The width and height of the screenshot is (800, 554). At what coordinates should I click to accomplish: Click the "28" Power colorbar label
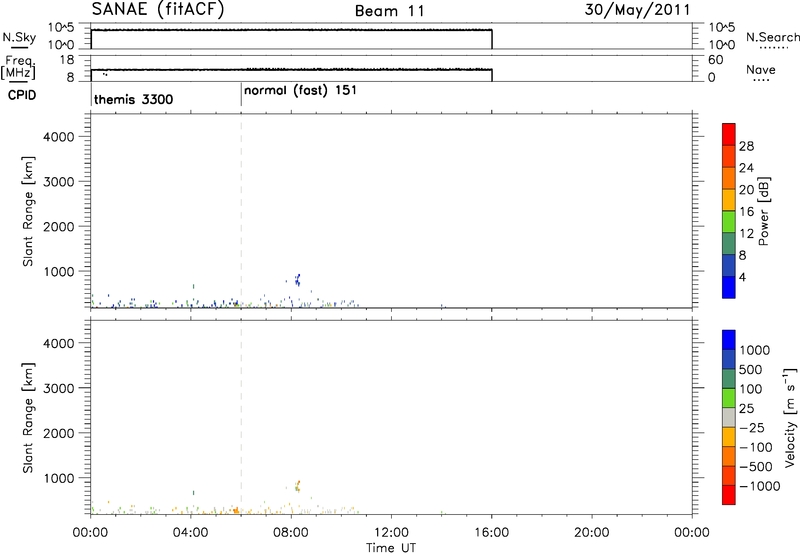tap(746, 146)
